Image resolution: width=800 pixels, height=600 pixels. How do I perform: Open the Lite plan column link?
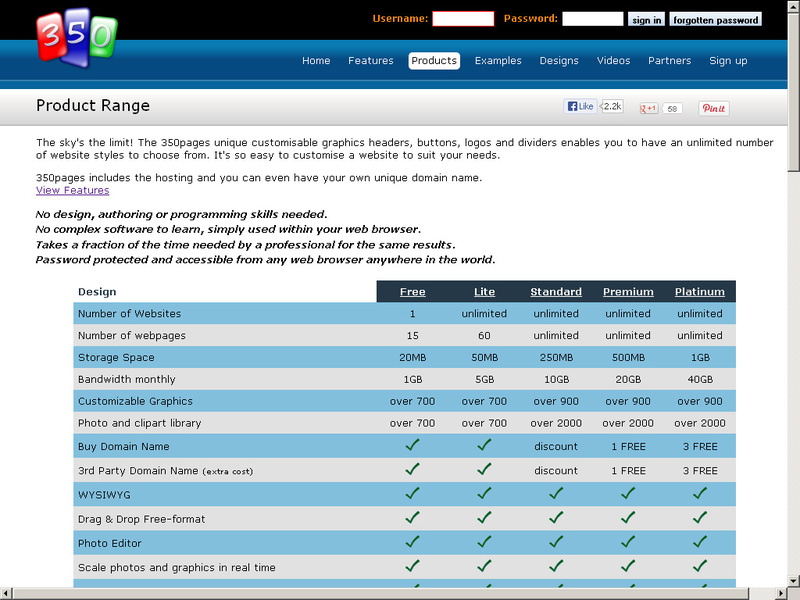pyautogui.click(x=484, y=292)
